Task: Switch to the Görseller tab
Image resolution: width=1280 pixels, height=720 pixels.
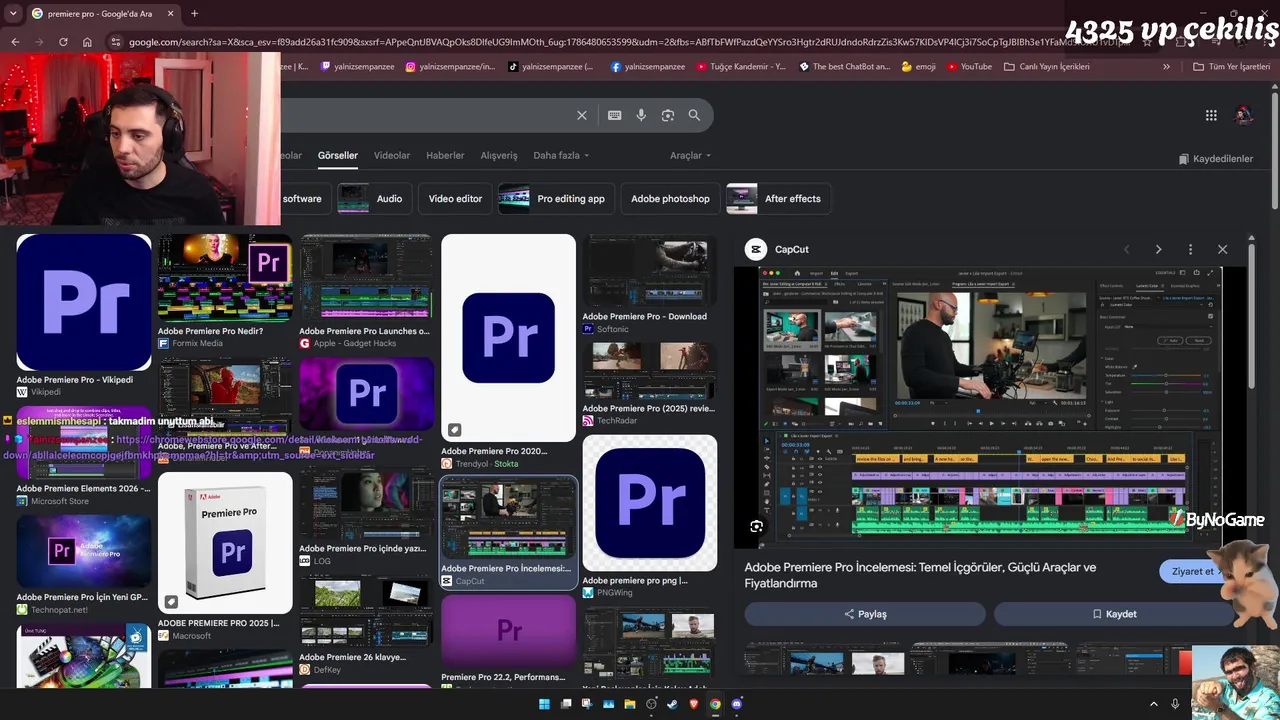Action: click(x=338, y=156)
